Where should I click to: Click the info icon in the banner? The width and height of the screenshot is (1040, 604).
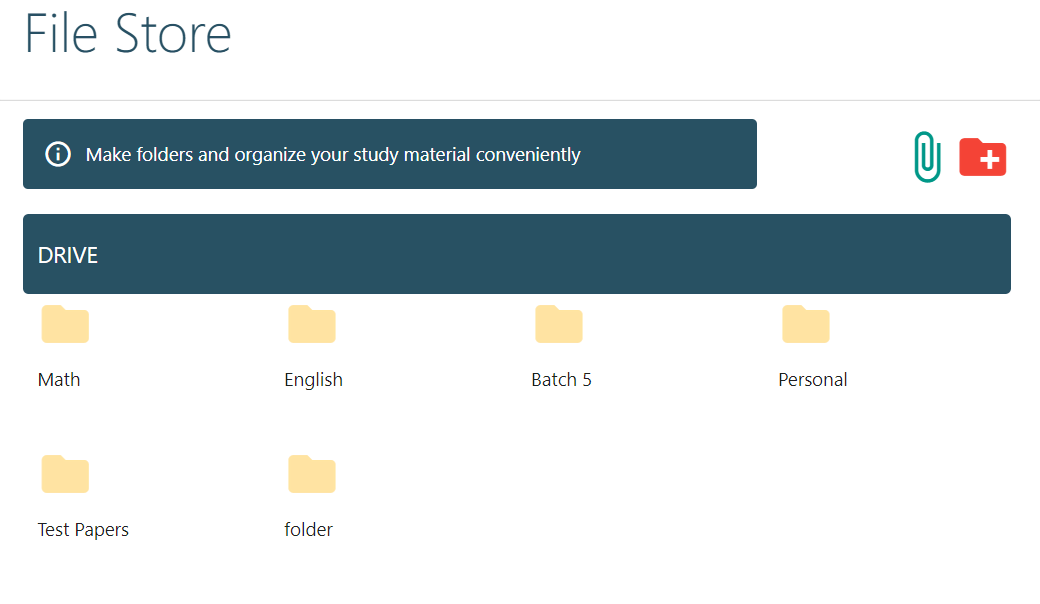tap(58, 154)
